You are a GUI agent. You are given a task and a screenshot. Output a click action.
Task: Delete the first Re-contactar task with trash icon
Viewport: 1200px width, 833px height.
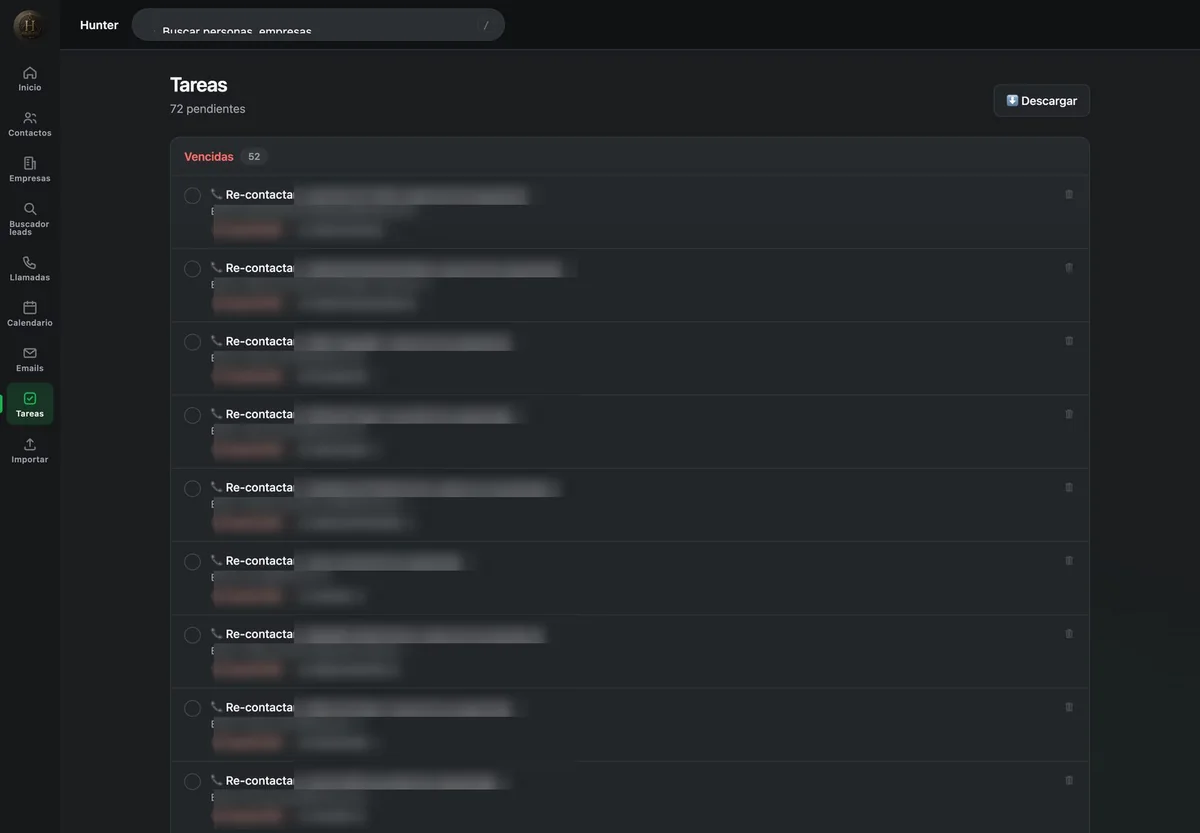pos(1069,194)
